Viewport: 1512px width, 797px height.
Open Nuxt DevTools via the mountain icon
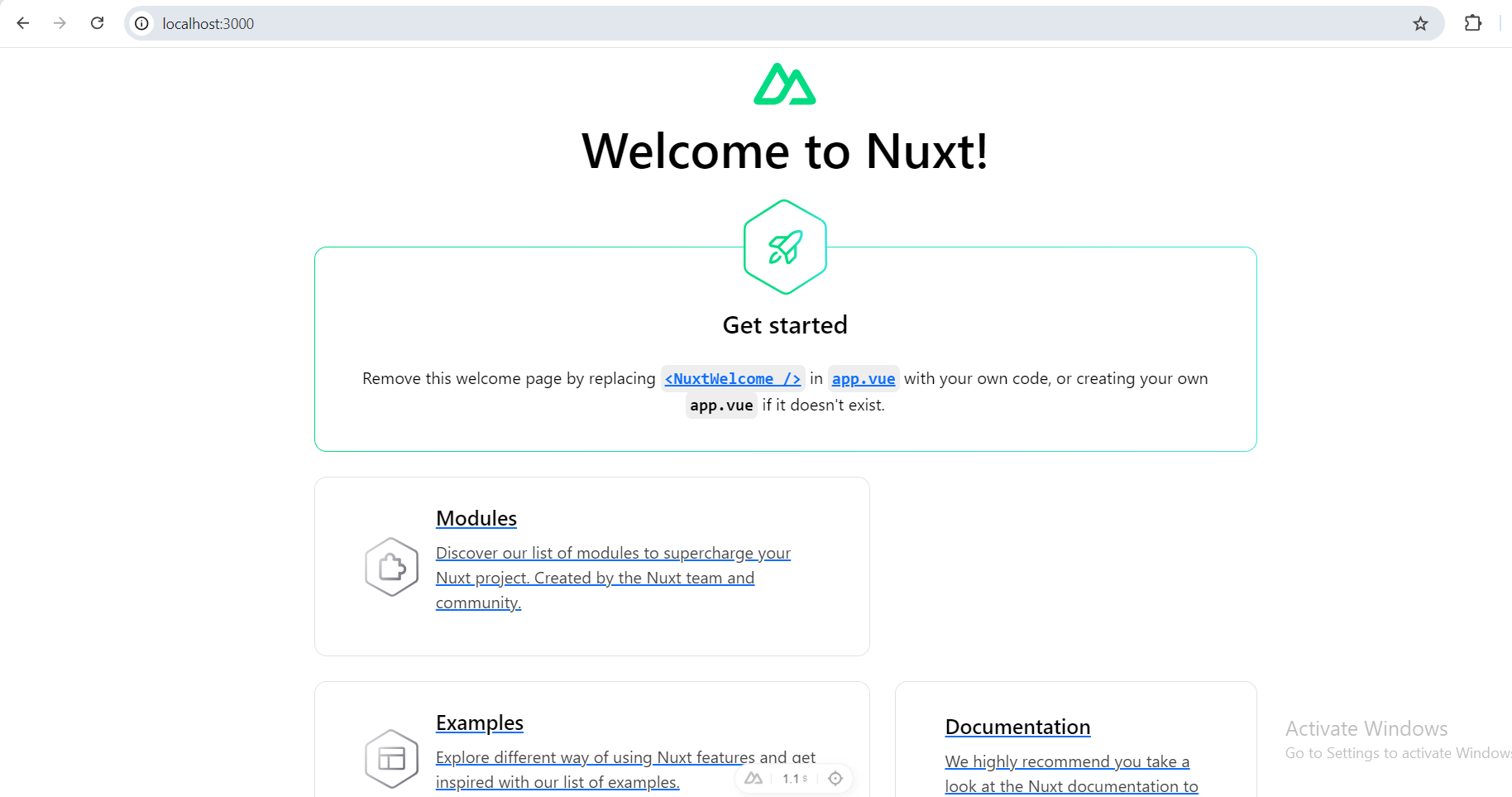point(754,778)
